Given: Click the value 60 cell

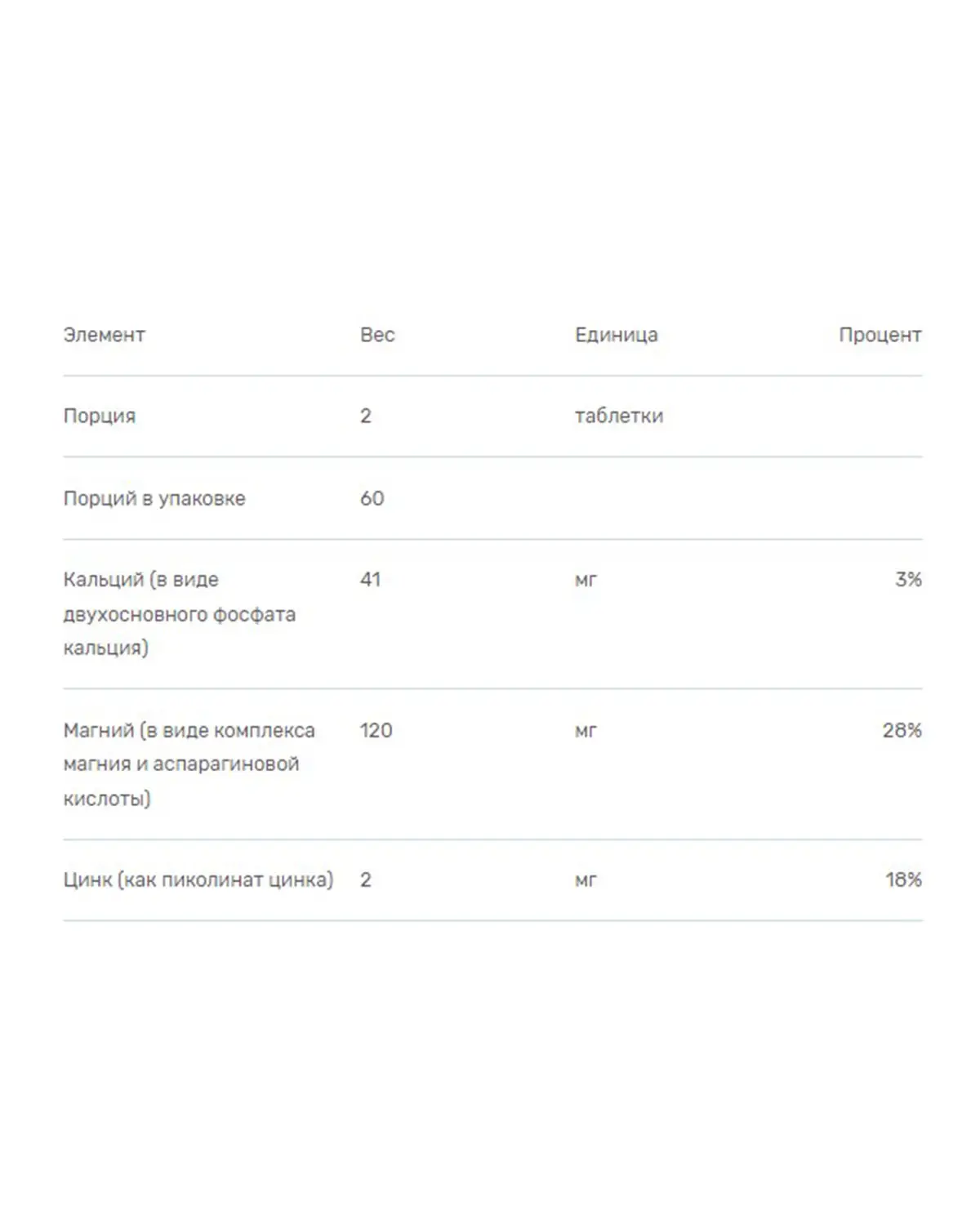Looking at the screenshot, I should pos(372,498).
